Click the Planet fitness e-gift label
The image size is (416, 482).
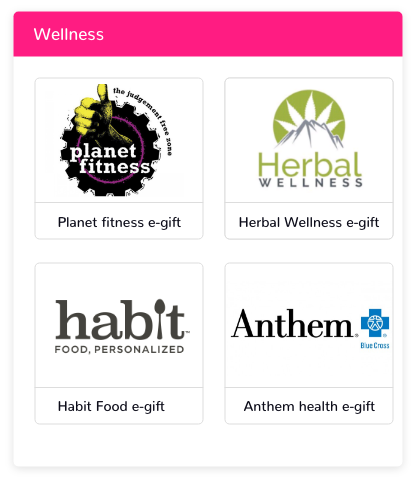[x=119, y=222]
